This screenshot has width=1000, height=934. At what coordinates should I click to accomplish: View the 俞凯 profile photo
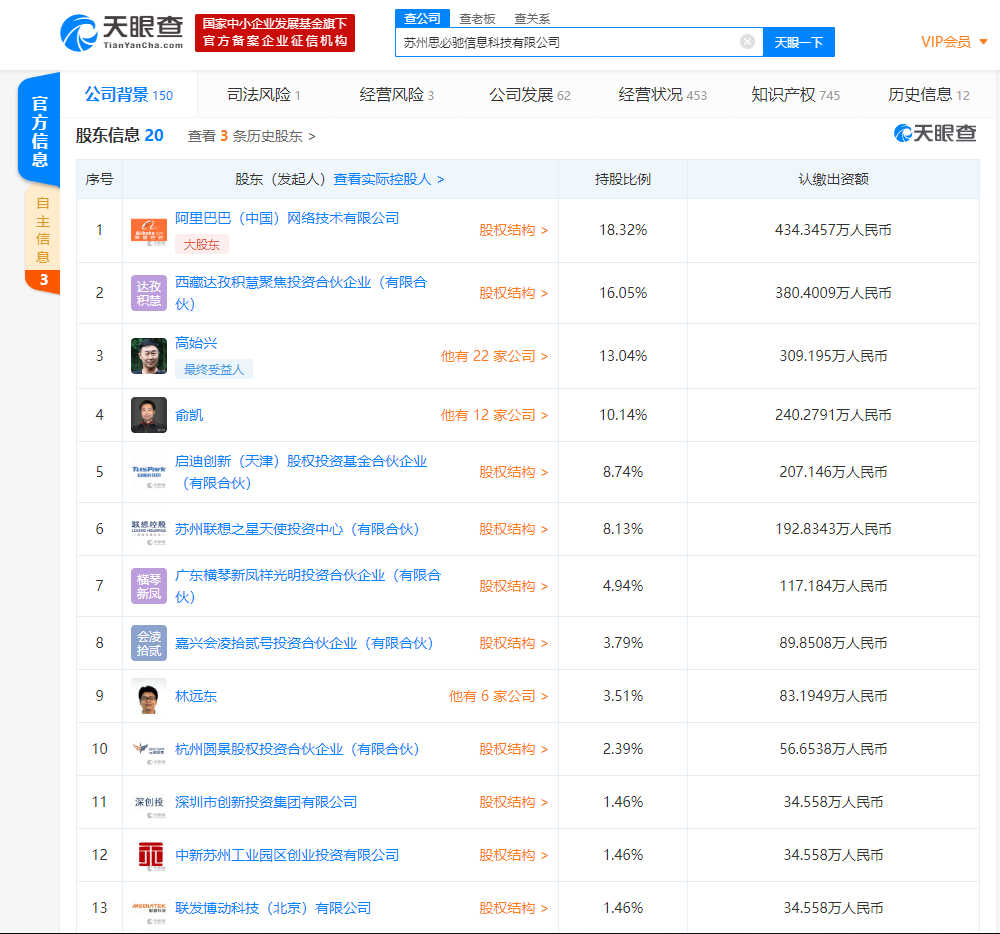tap(149, 415)
